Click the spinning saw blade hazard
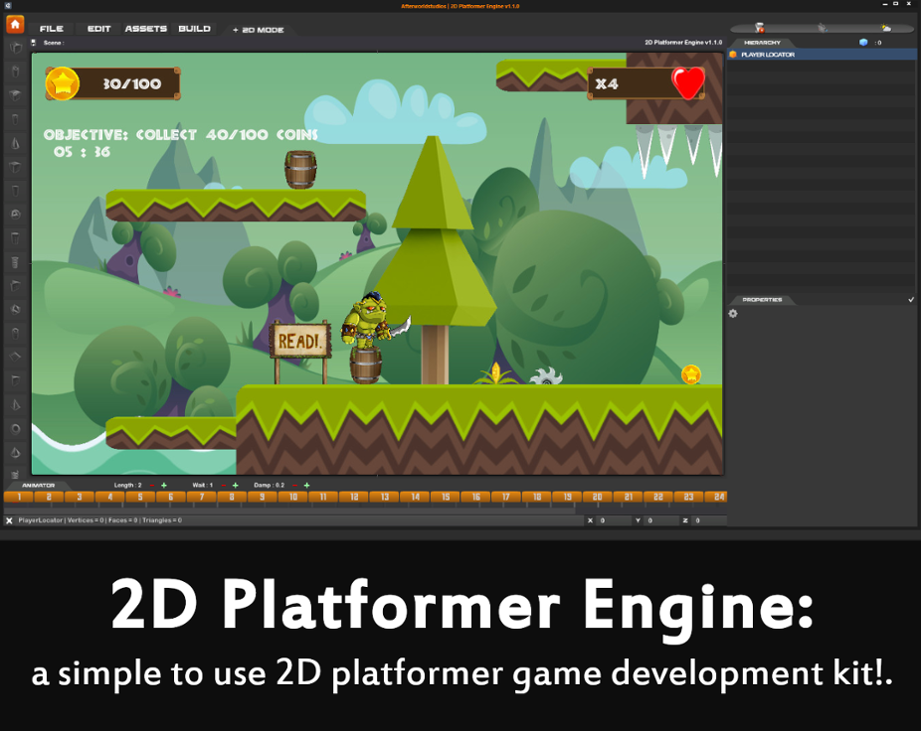Screen dimensions: 921x731 click(546, 376)
